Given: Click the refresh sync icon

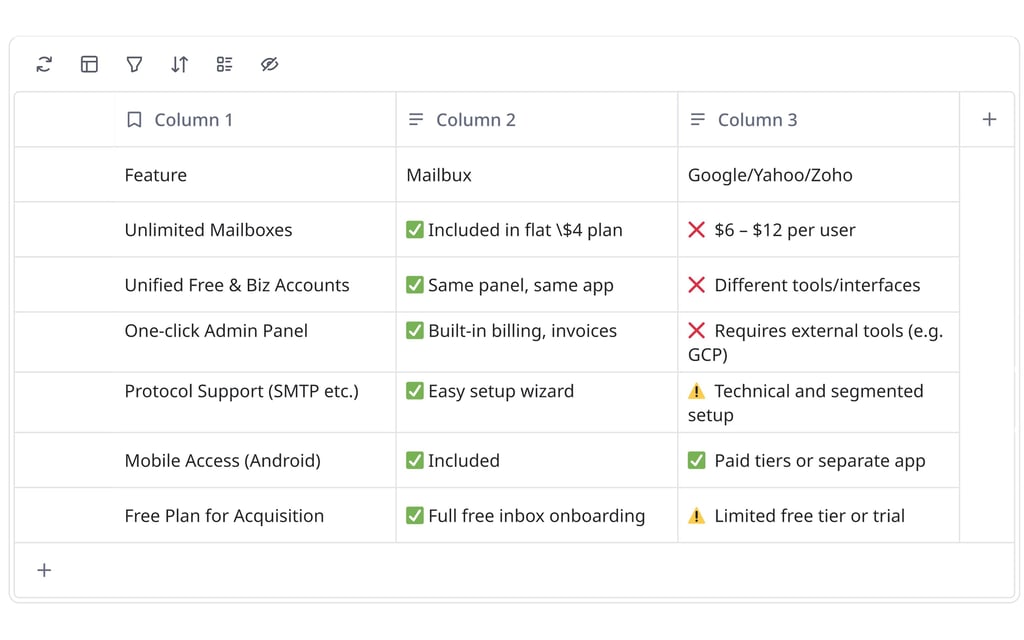Looking at the screenshot, I should tap(44, 64).
